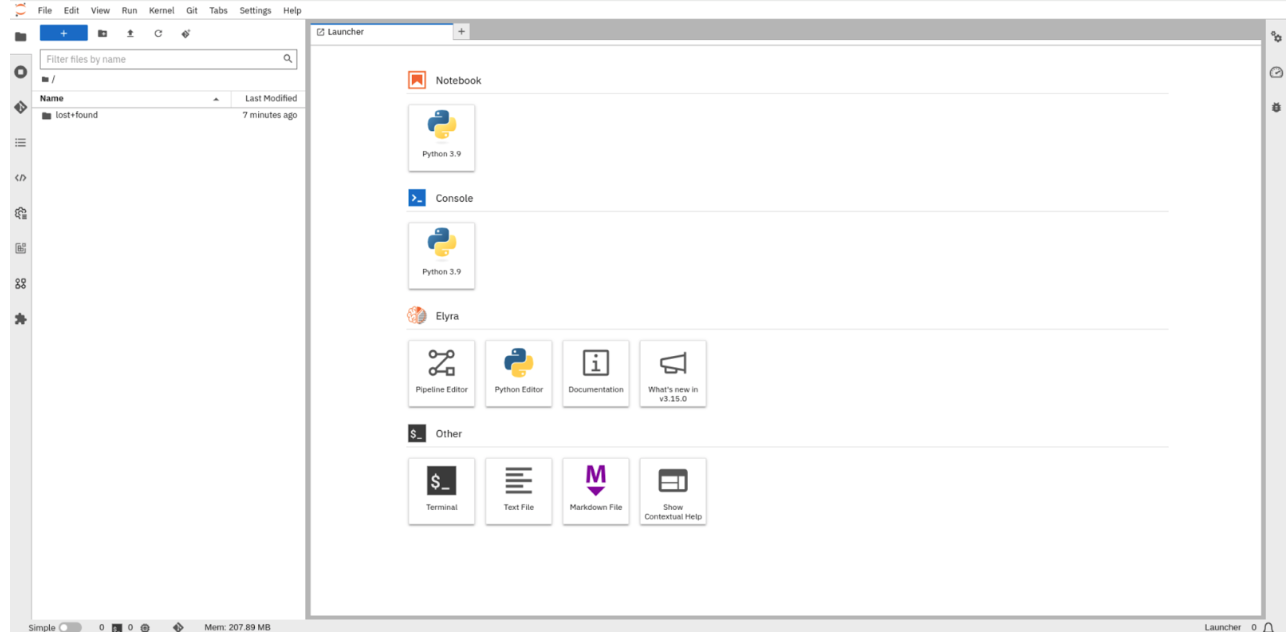Show the Table of Contents panel
This screenshot has height=633, width=1288.
click(x=20, y=143)
